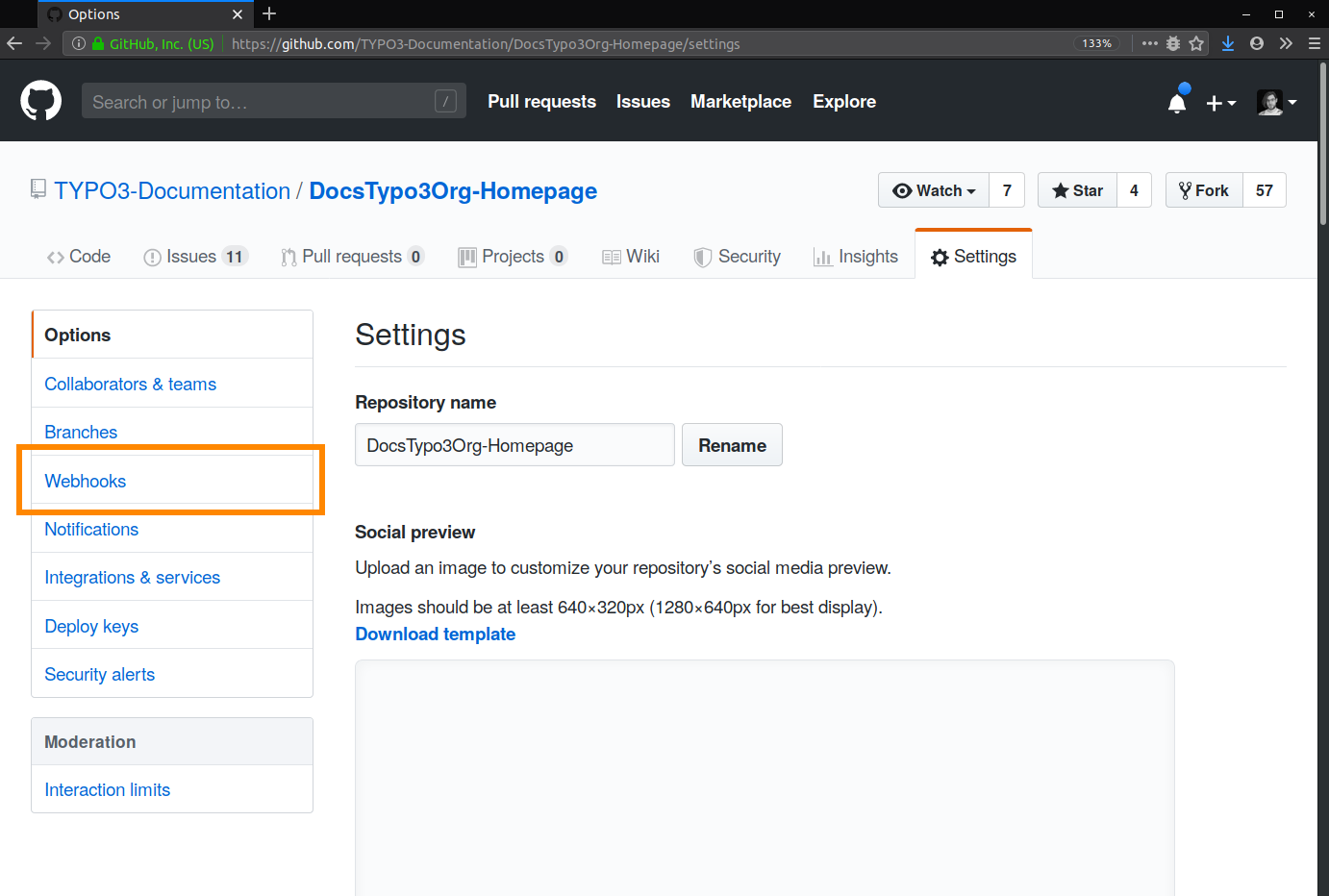
Task: Open Deploy keys settings
Action: coord(172,626)
